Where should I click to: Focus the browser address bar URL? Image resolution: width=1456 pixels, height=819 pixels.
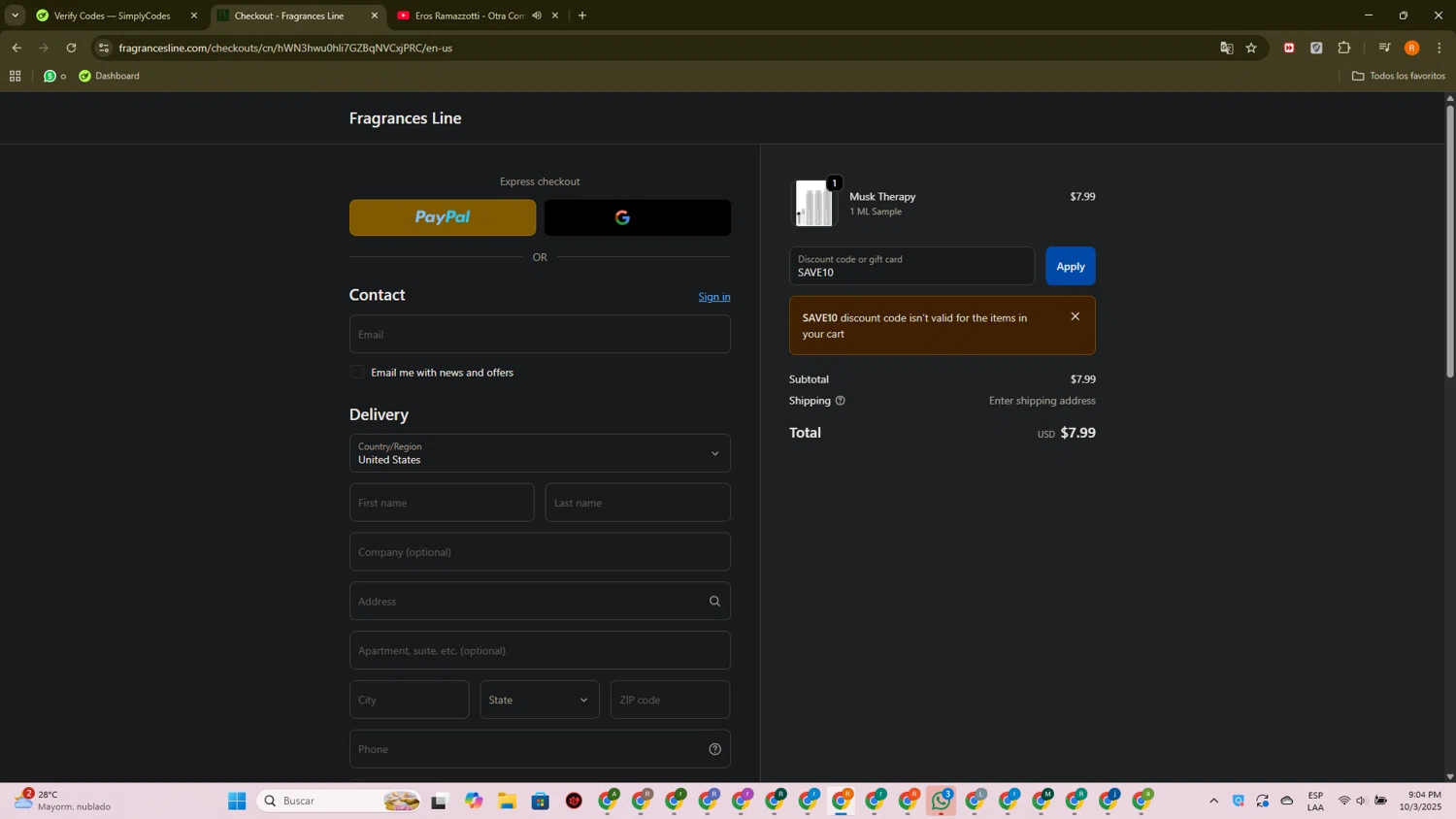(285, 48)
